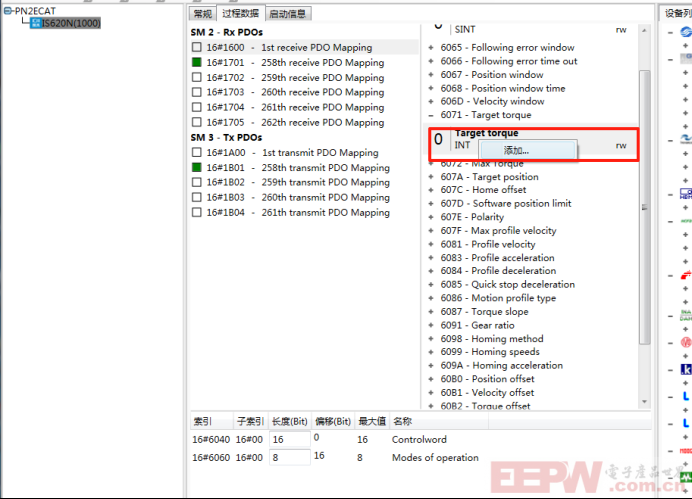The height and width of the screenshot is (499, 692).
Task: Collapse the PN2ECAT tree node
Action: pyautogui.click(x=8, y=11)
